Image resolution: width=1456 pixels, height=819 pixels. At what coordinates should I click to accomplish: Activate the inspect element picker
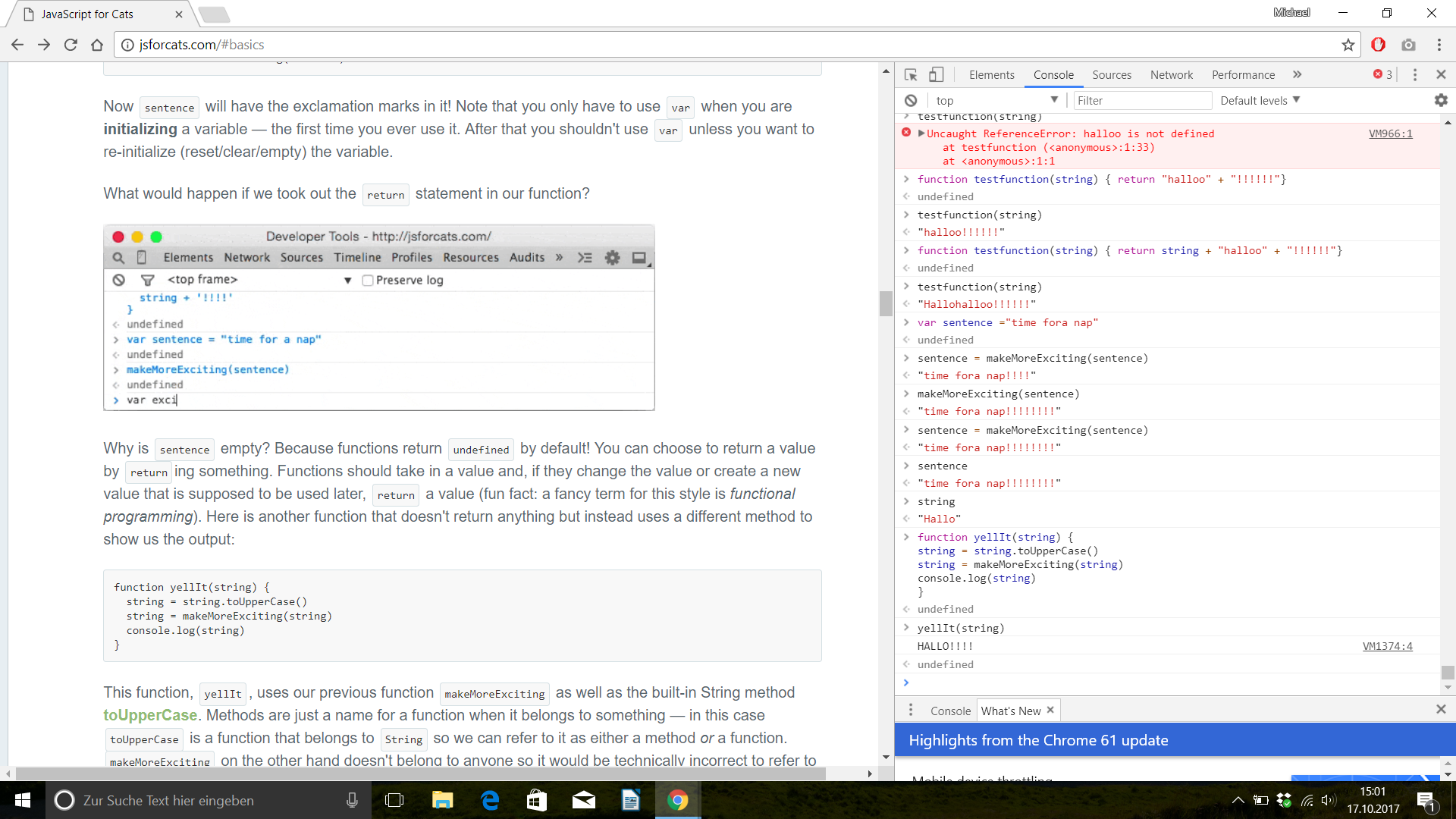[x=911, y=74]
